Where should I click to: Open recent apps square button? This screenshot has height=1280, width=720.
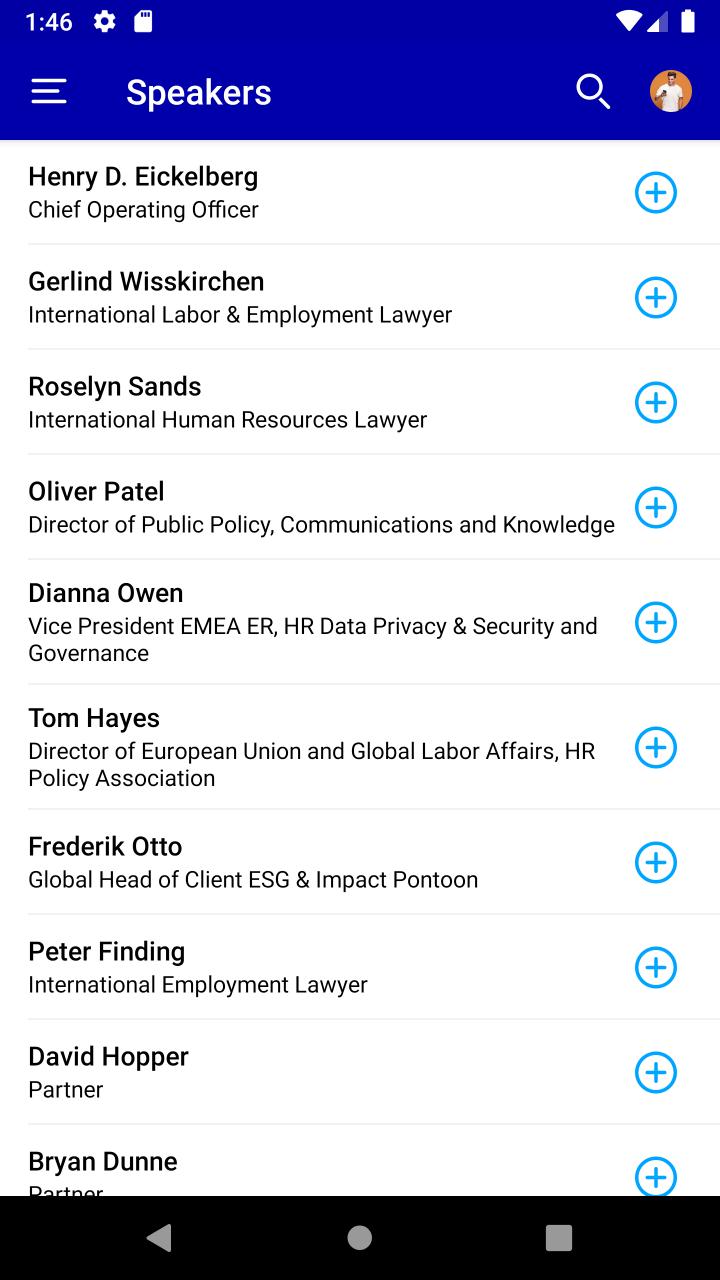tap(559, 1238)
